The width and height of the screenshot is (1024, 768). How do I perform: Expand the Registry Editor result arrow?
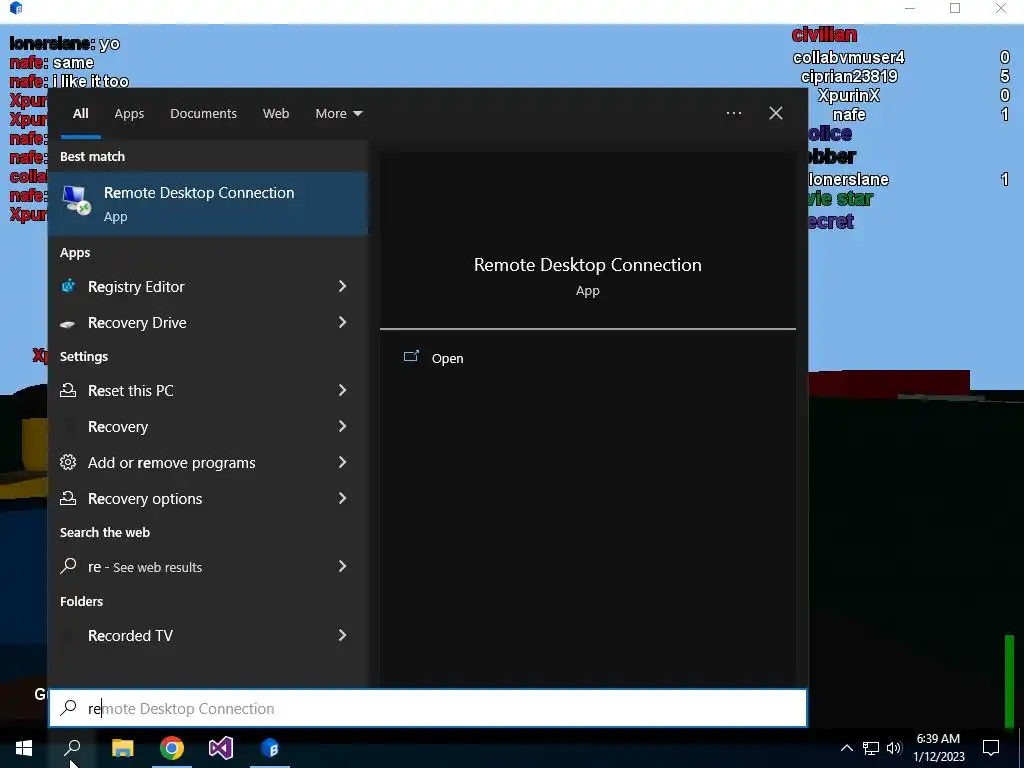[342, 286]
